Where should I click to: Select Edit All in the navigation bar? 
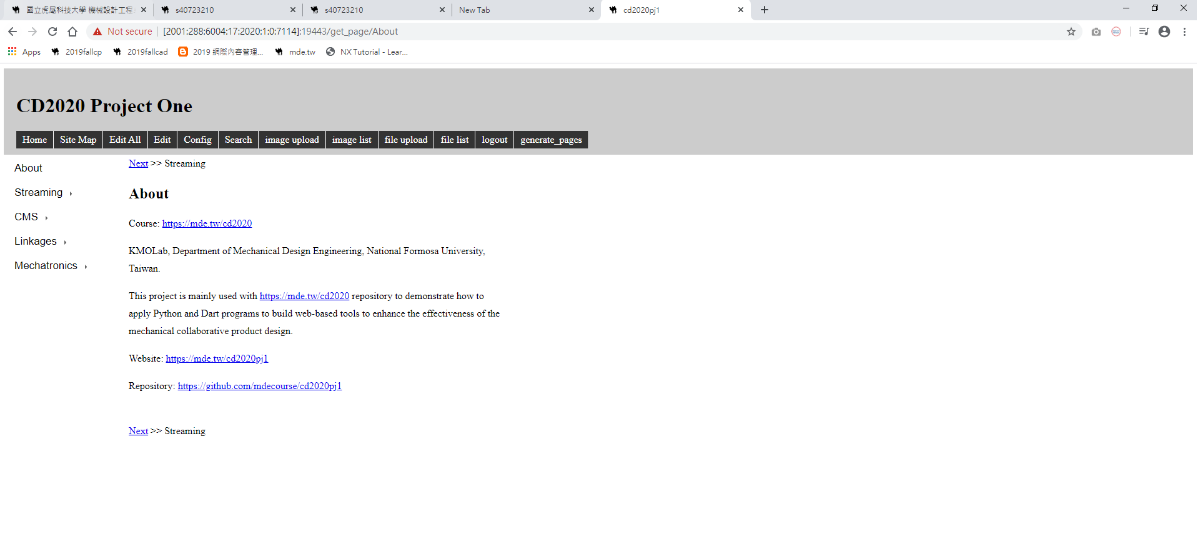125,140
